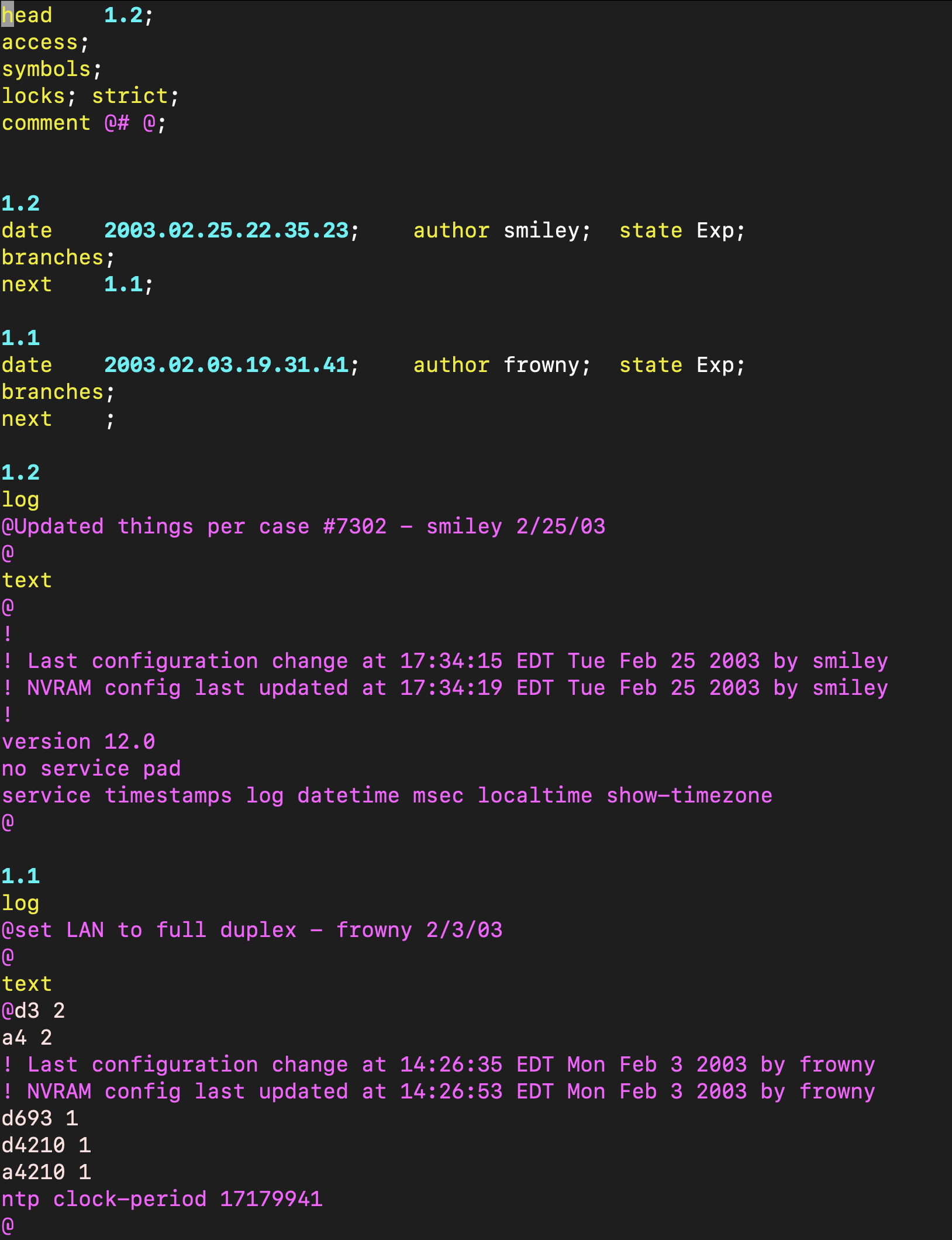Click the author name smiley on the date line
Viewport: 952px width, 1240px height.
point(541,230)
